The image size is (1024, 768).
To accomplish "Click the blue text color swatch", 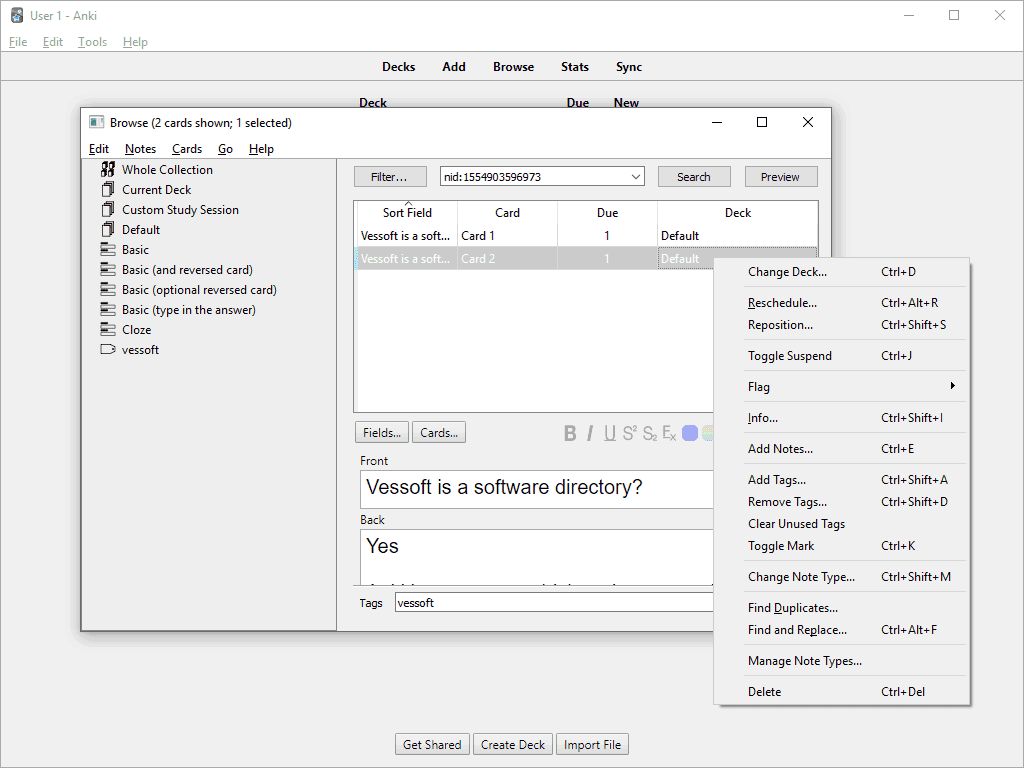I will click(690, 433).
